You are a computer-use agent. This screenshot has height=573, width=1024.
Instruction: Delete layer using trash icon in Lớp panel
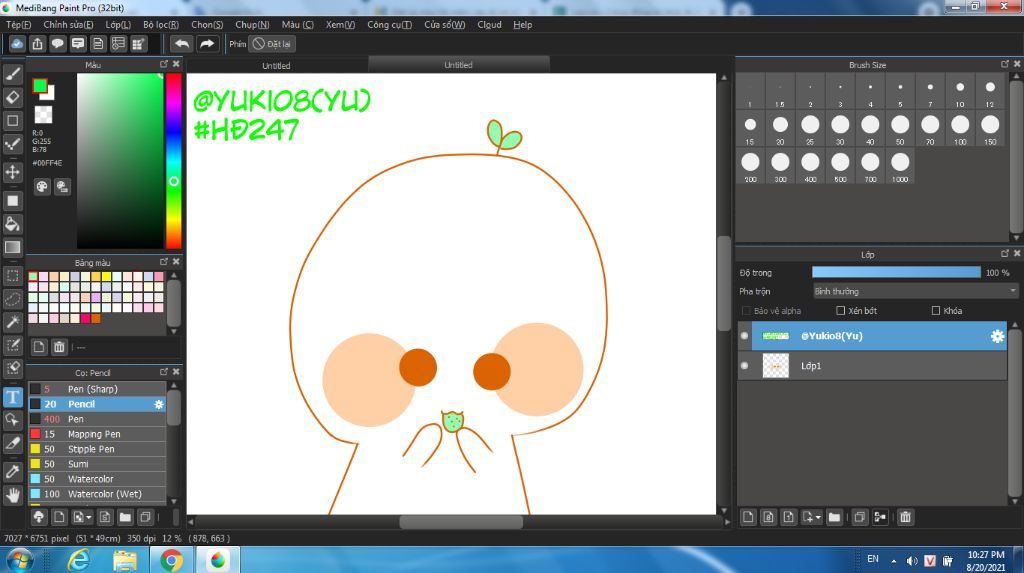click(905, 517)
